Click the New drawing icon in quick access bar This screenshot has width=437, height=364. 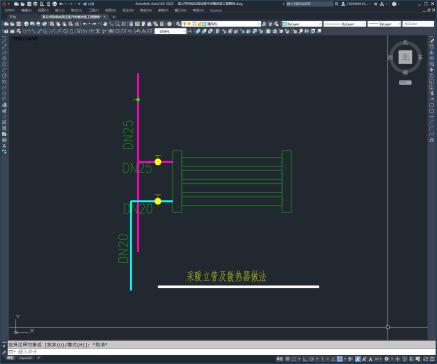pyautogui.click(x=16, y=4)
